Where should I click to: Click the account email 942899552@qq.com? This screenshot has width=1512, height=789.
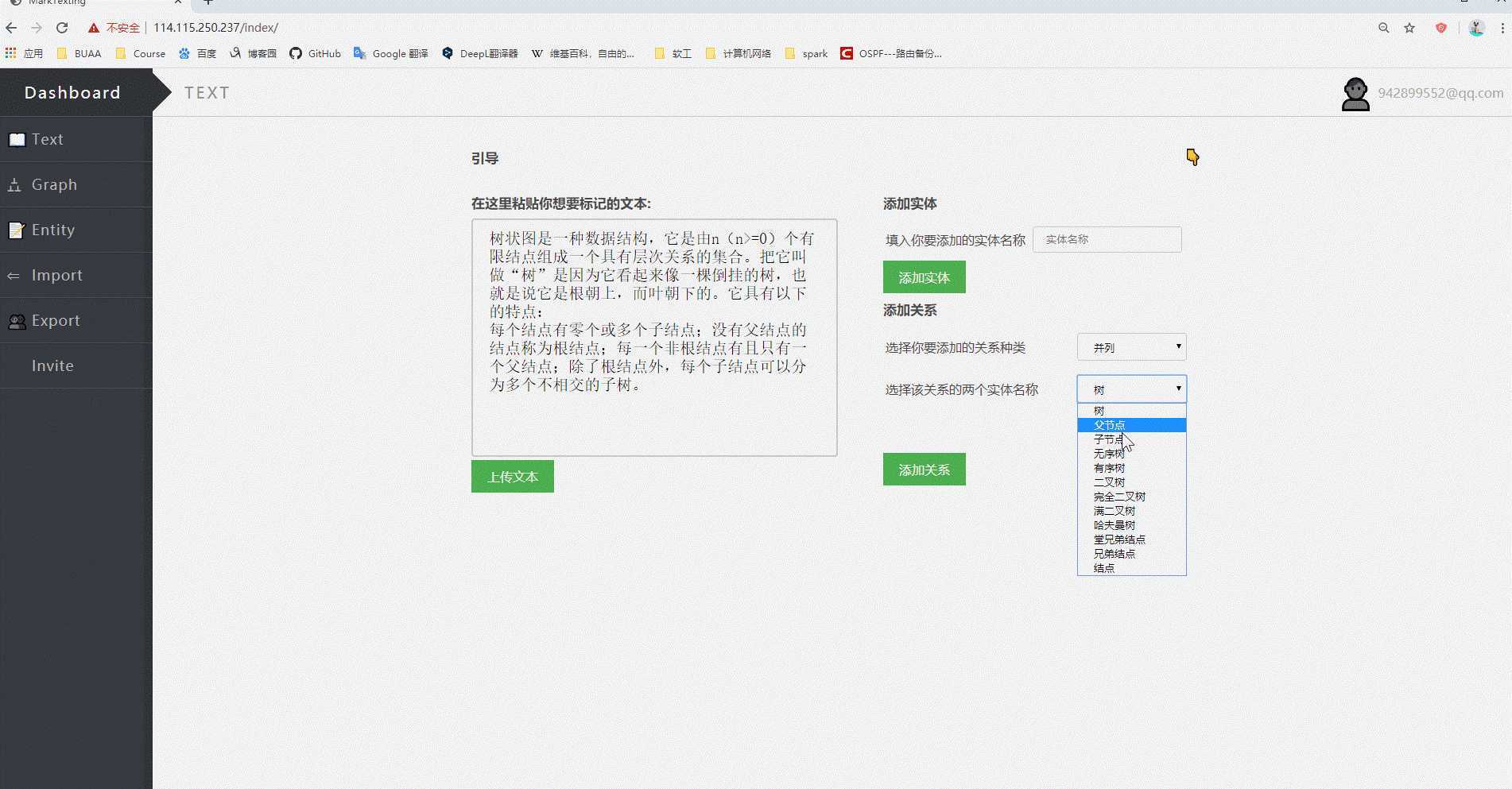1440,93
